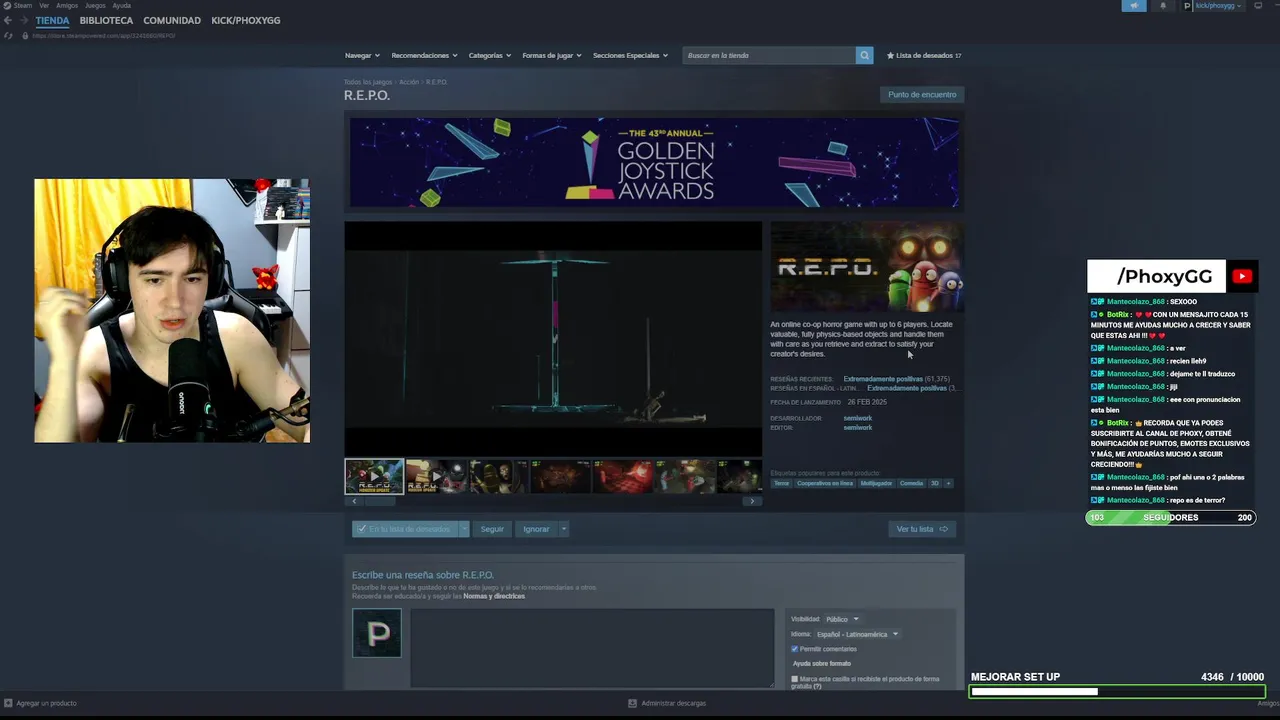
Task: Open the Ver menu
Action: [x=44, y=5]
